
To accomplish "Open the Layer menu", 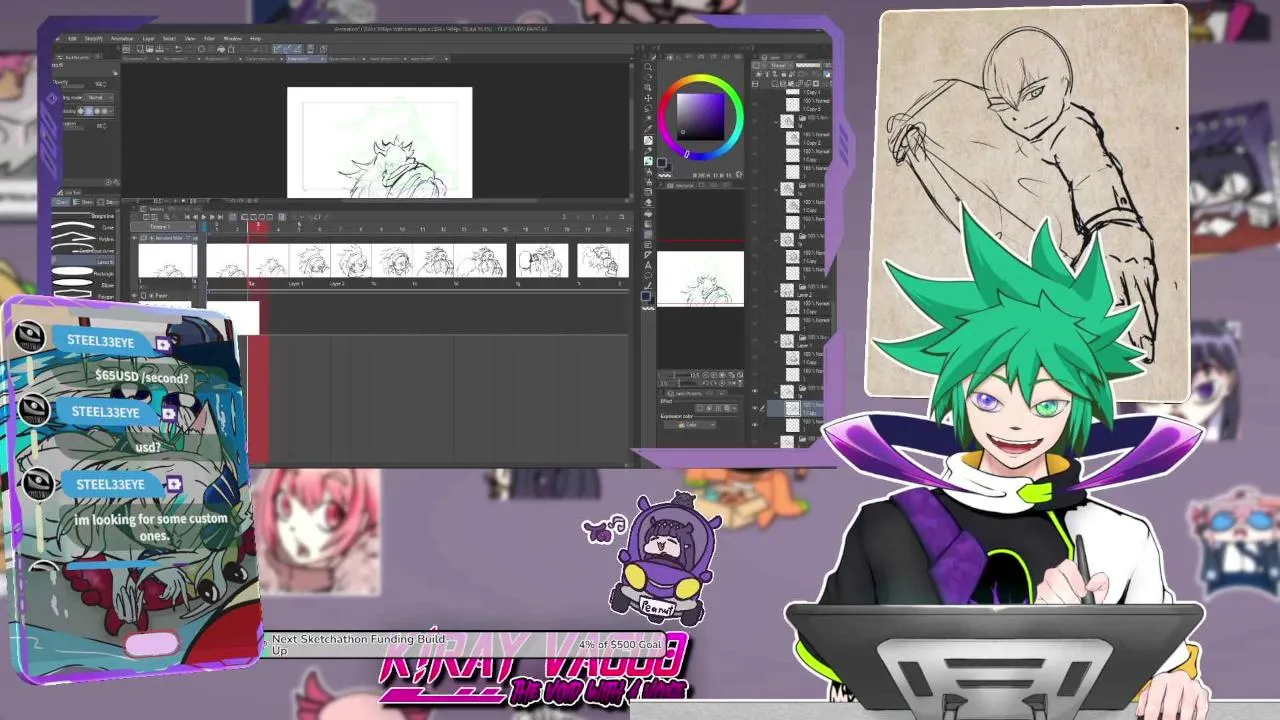I will (148, 39).
